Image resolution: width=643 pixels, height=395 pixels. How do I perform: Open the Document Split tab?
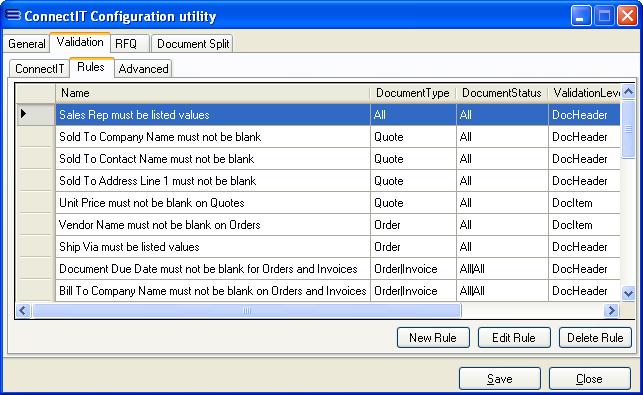(193, 43)
